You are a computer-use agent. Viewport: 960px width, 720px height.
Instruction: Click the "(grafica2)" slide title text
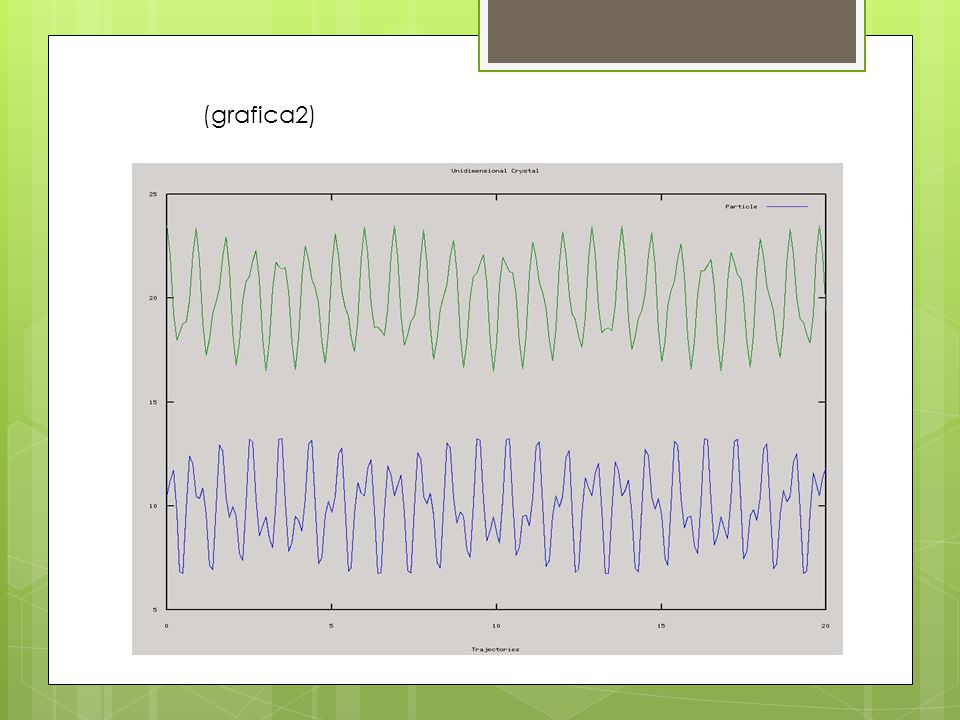[x=259, y=115]
